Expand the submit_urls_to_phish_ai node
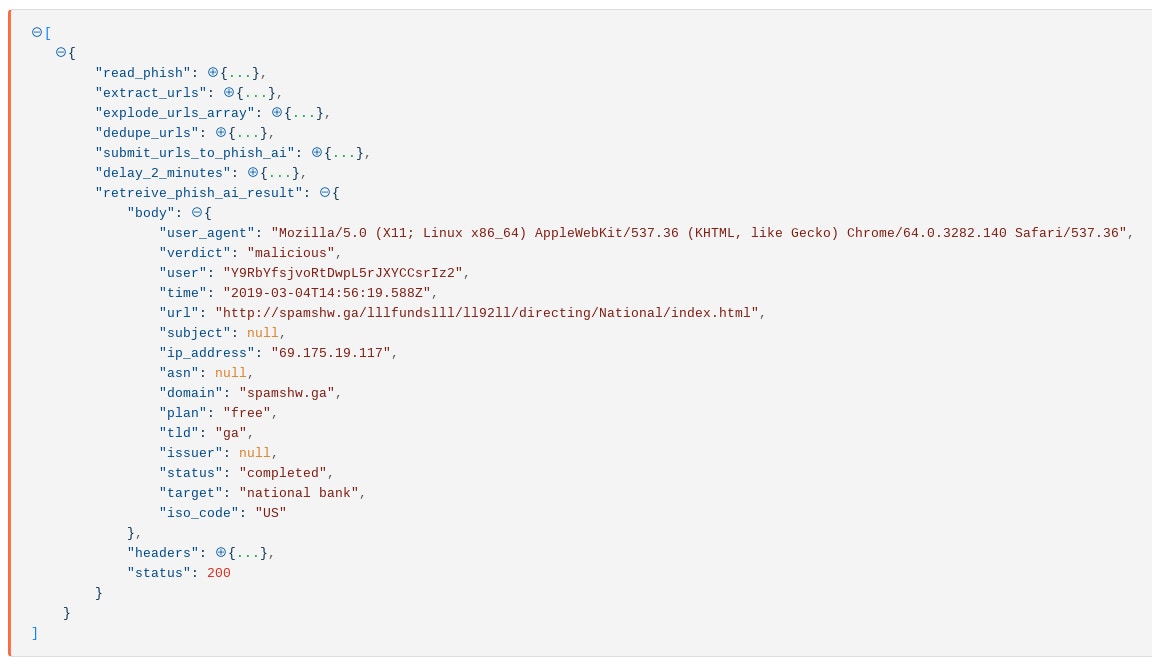Image resolution: width=1152 pixels, height=666 pixels. coord(317,153)
